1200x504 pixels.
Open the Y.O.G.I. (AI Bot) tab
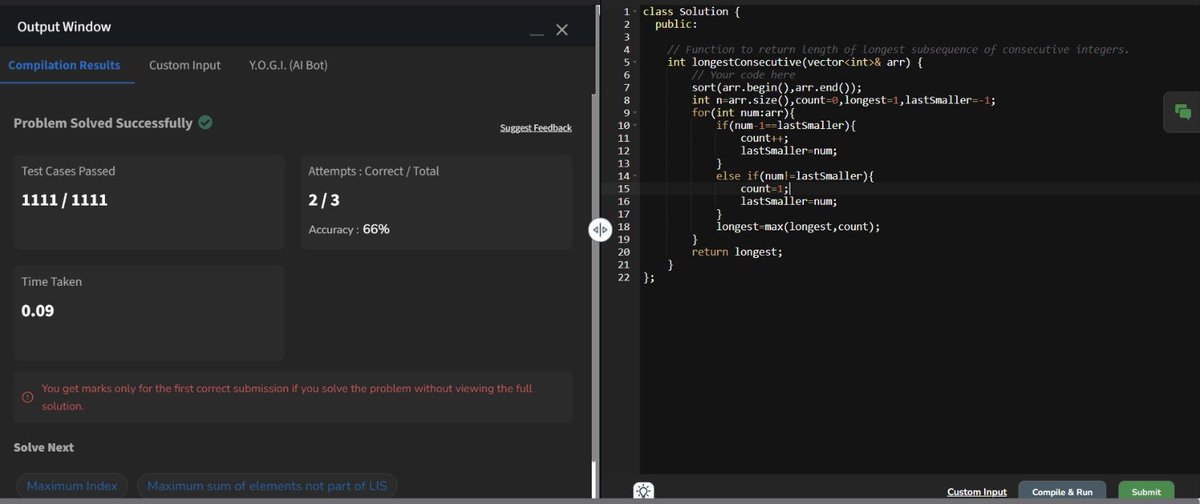click(x=288, y=65)
